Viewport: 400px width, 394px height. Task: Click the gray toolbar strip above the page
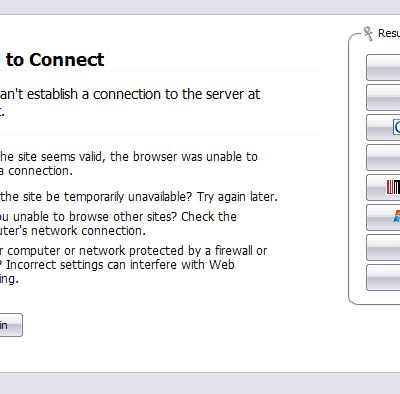tap(200, 7)
